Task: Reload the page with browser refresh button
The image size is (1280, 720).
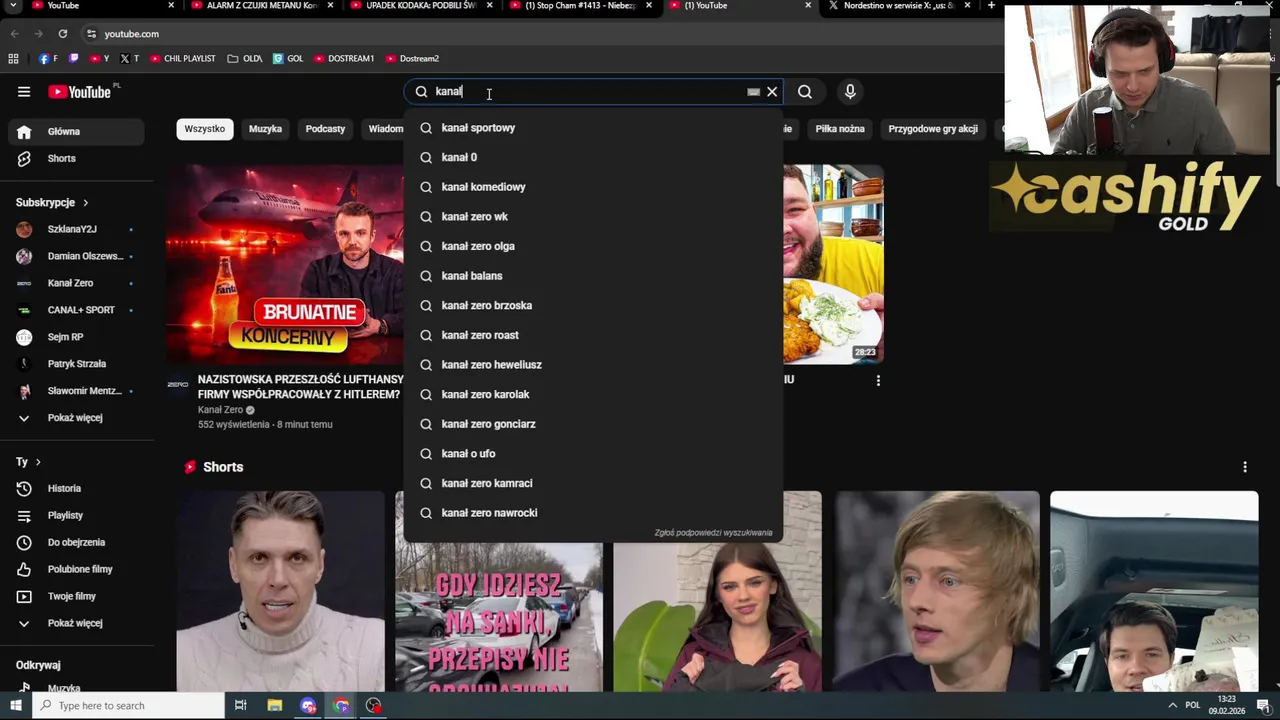Action: pos(62,34)
